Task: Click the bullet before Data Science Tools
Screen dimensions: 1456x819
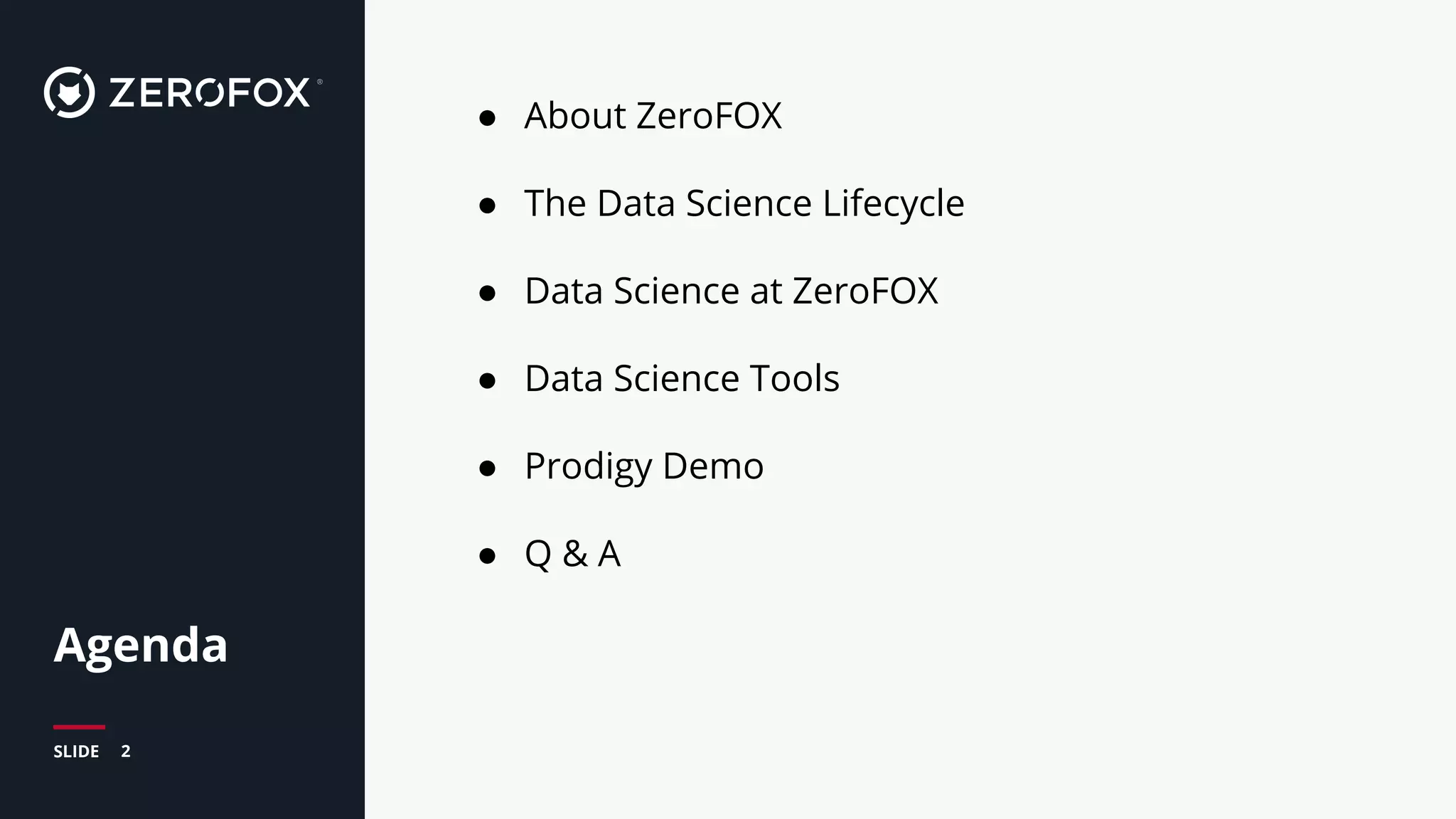Action: (487, 381)
